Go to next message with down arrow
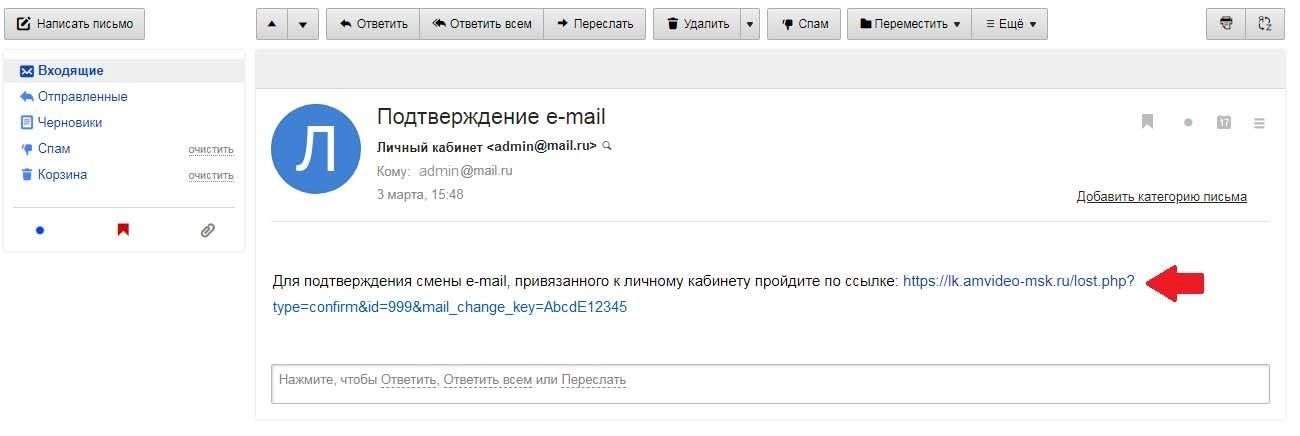 303,24
